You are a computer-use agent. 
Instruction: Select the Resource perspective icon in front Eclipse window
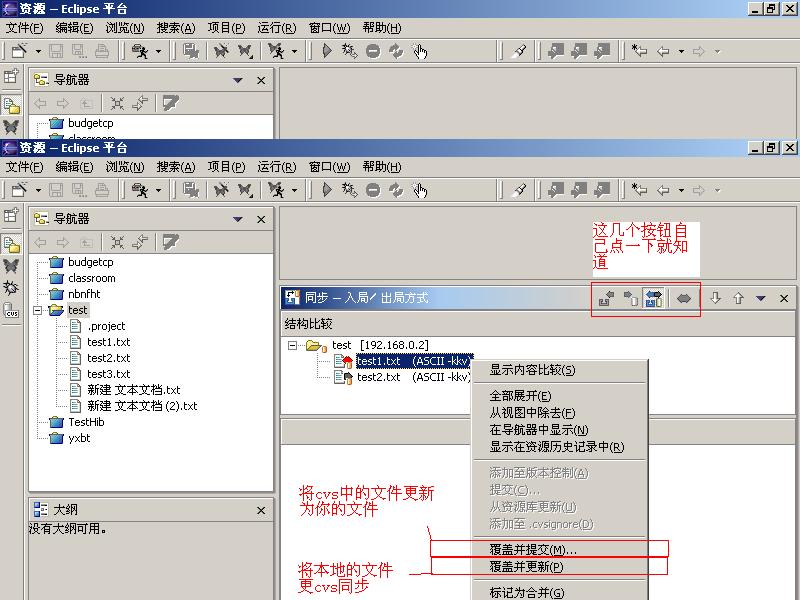point(11,244)
